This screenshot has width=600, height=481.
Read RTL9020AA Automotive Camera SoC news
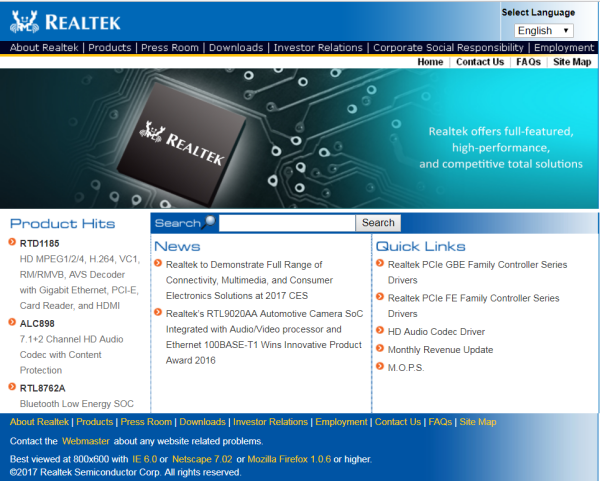click(x=264, y=337)
